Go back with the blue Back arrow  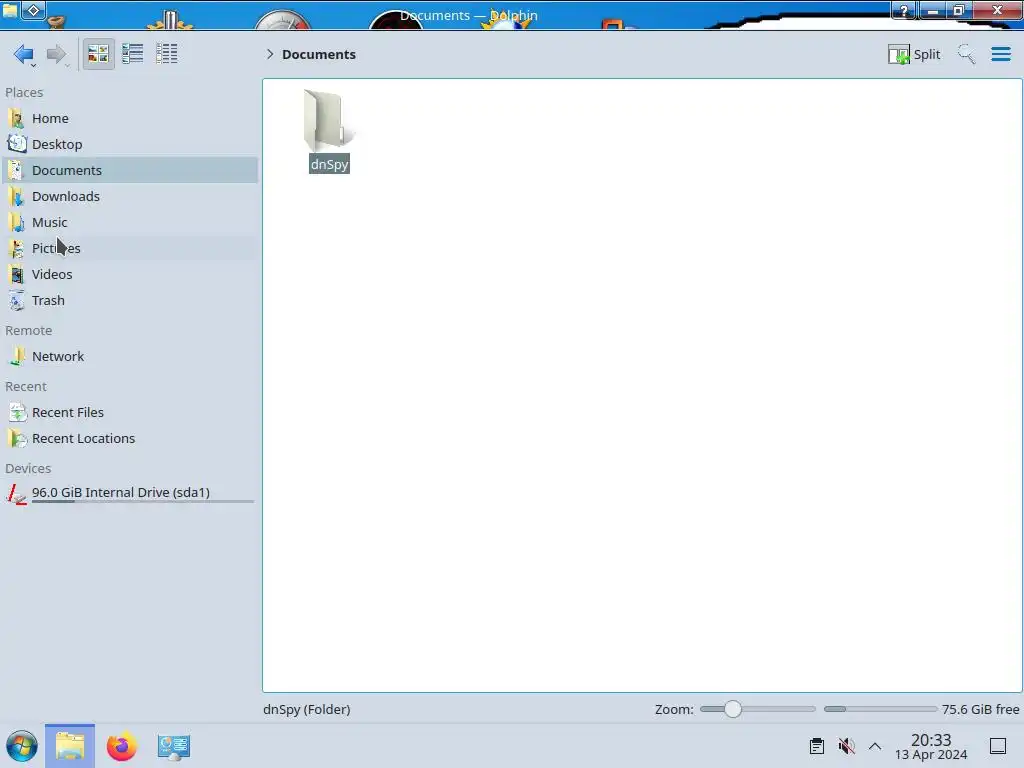pos(24,54)
